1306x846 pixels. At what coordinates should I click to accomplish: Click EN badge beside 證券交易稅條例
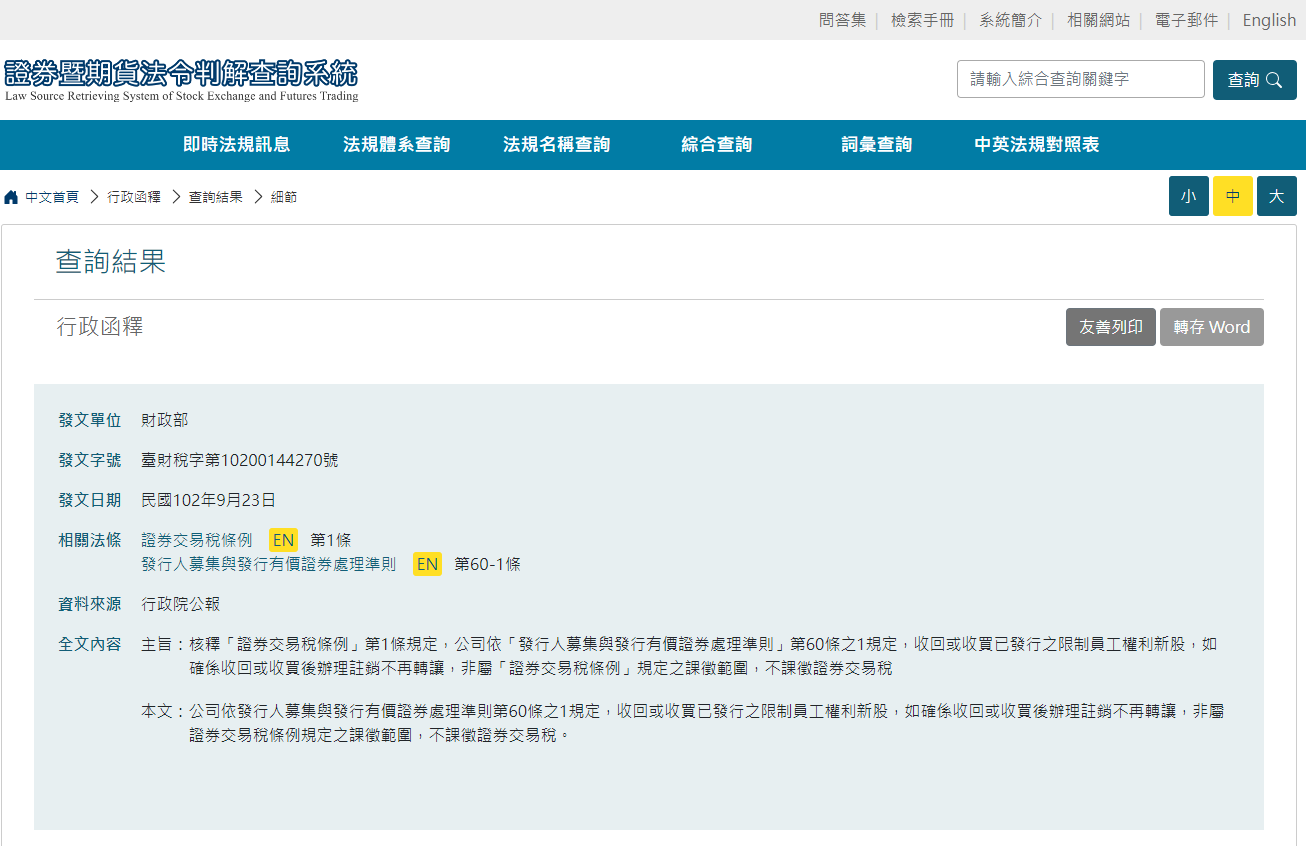pyautogui.click(x=284, y=540)
